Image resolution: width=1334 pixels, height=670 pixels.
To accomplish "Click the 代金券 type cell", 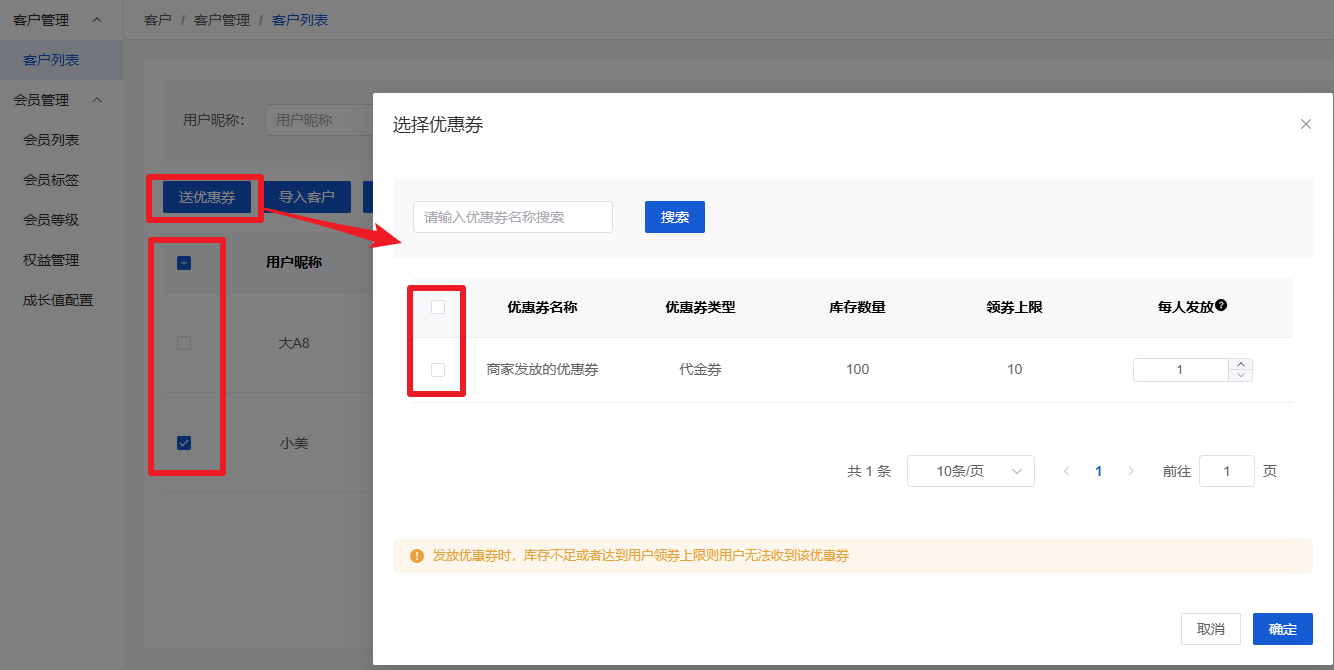I will coord(700,370).
